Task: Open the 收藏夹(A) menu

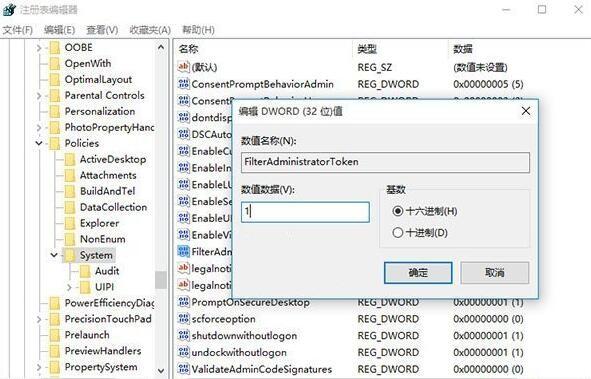Action: pos(150,29)
